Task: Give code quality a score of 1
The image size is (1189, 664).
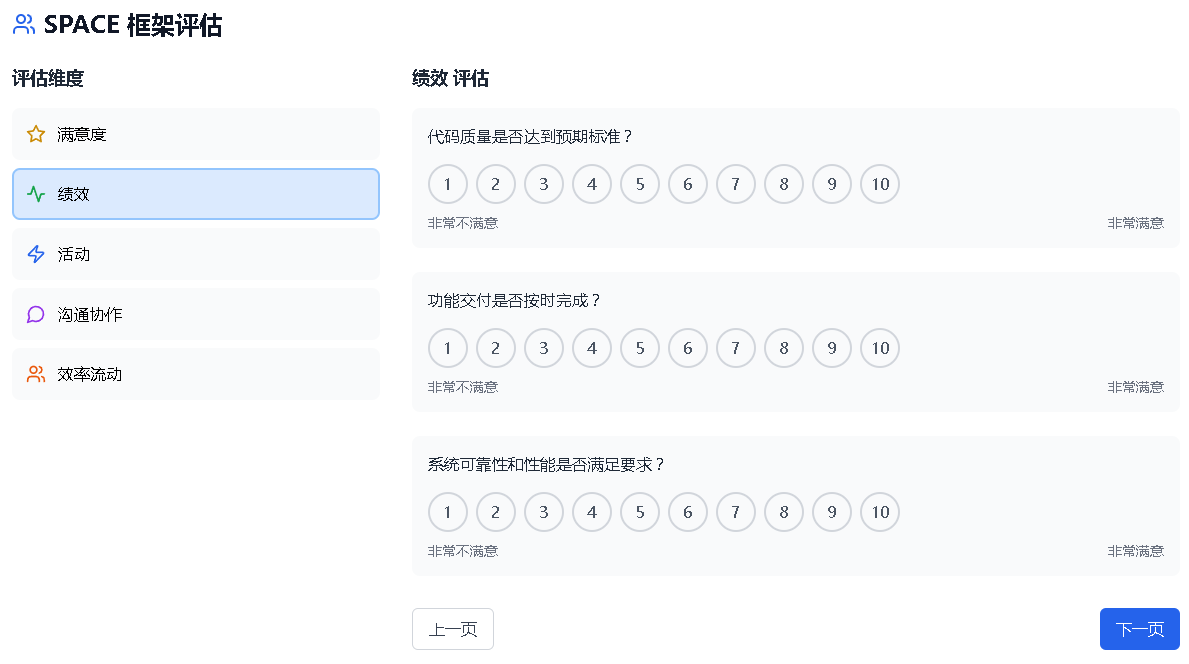Action: point(448,184)
